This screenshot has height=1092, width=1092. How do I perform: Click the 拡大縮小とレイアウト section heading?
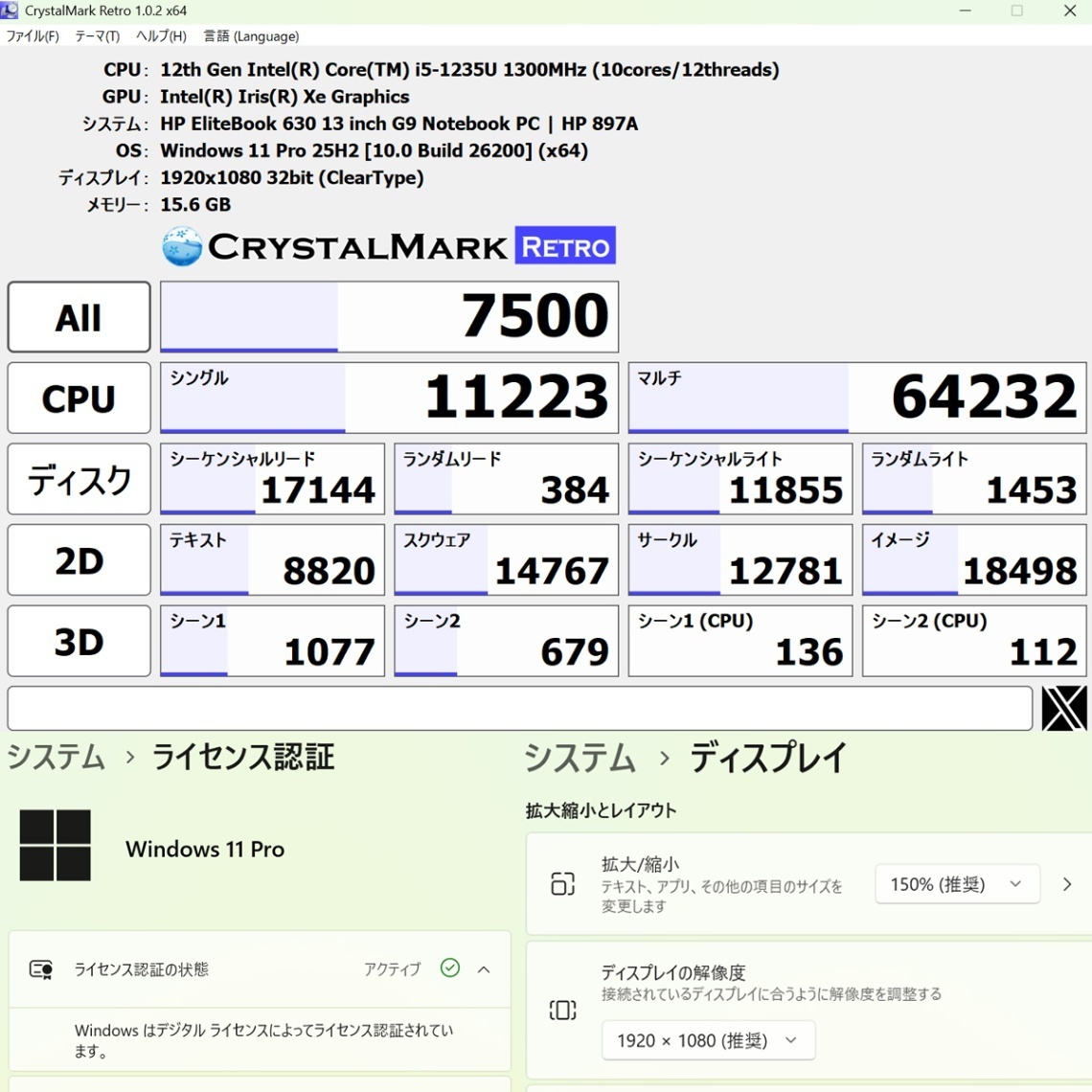601,810
